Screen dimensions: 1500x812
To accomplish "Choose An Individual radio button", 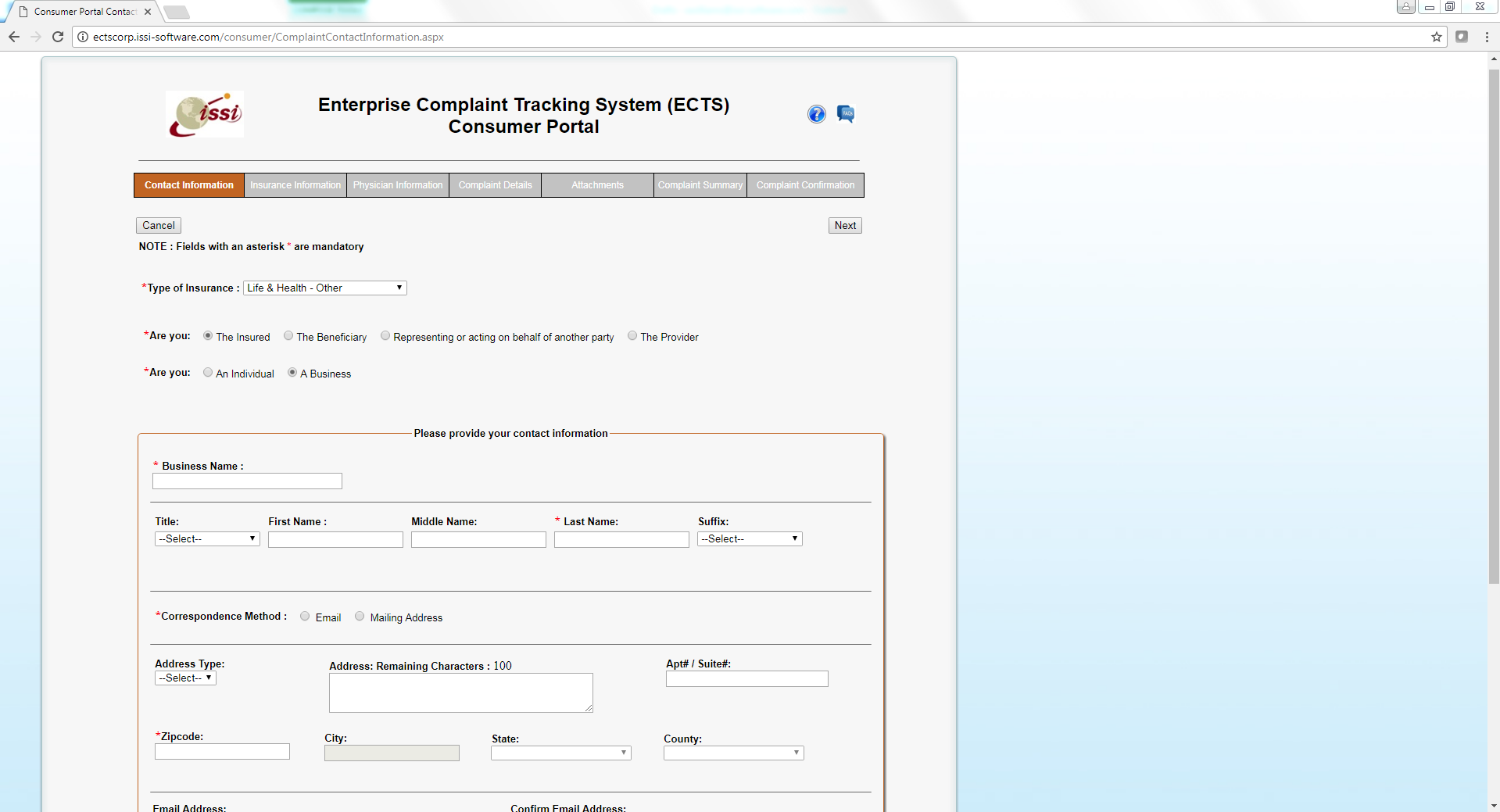I will point(208,373).
